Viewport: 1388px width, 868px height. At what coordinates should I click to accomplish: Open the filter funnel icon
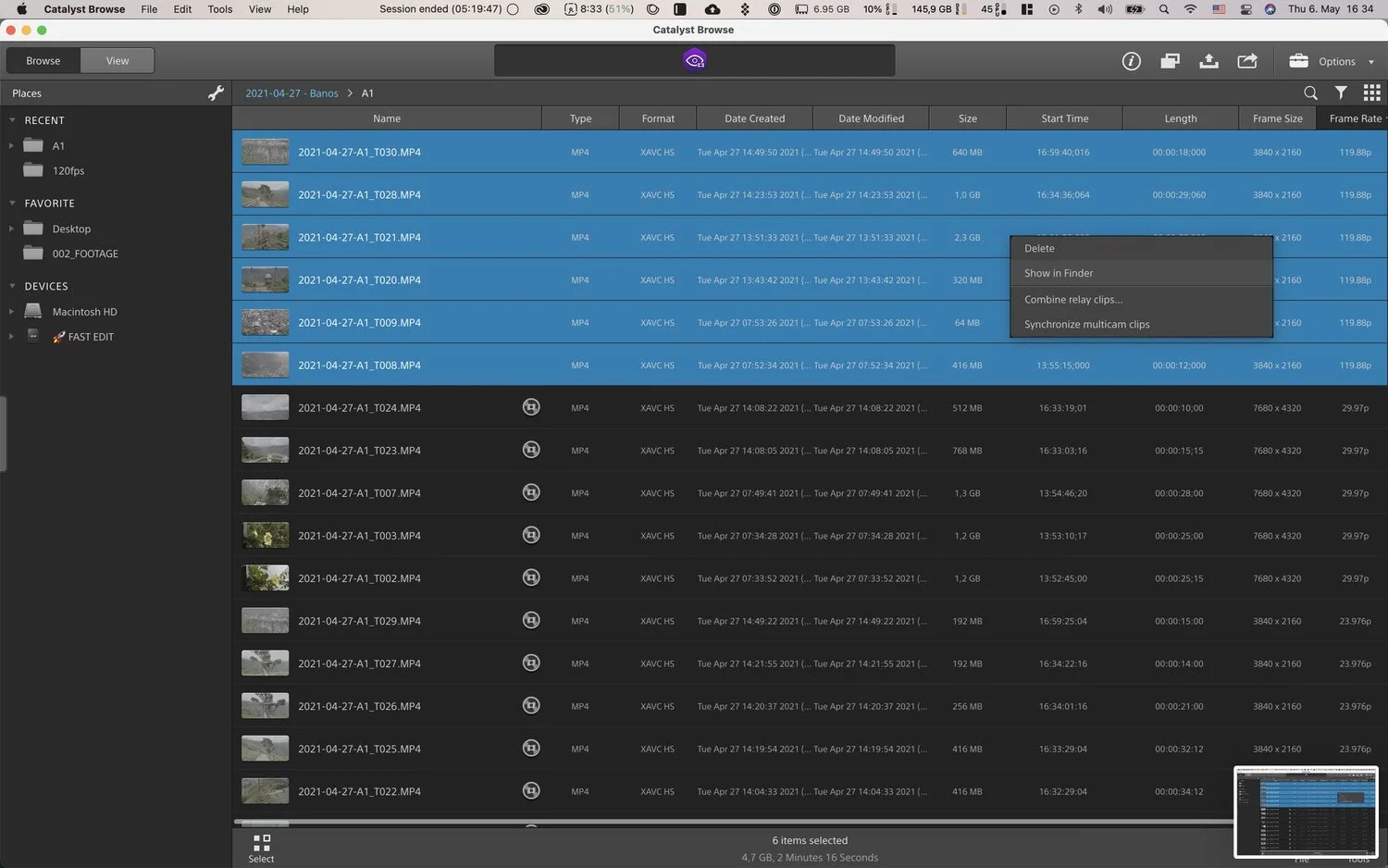click(x=1341, y=93)
